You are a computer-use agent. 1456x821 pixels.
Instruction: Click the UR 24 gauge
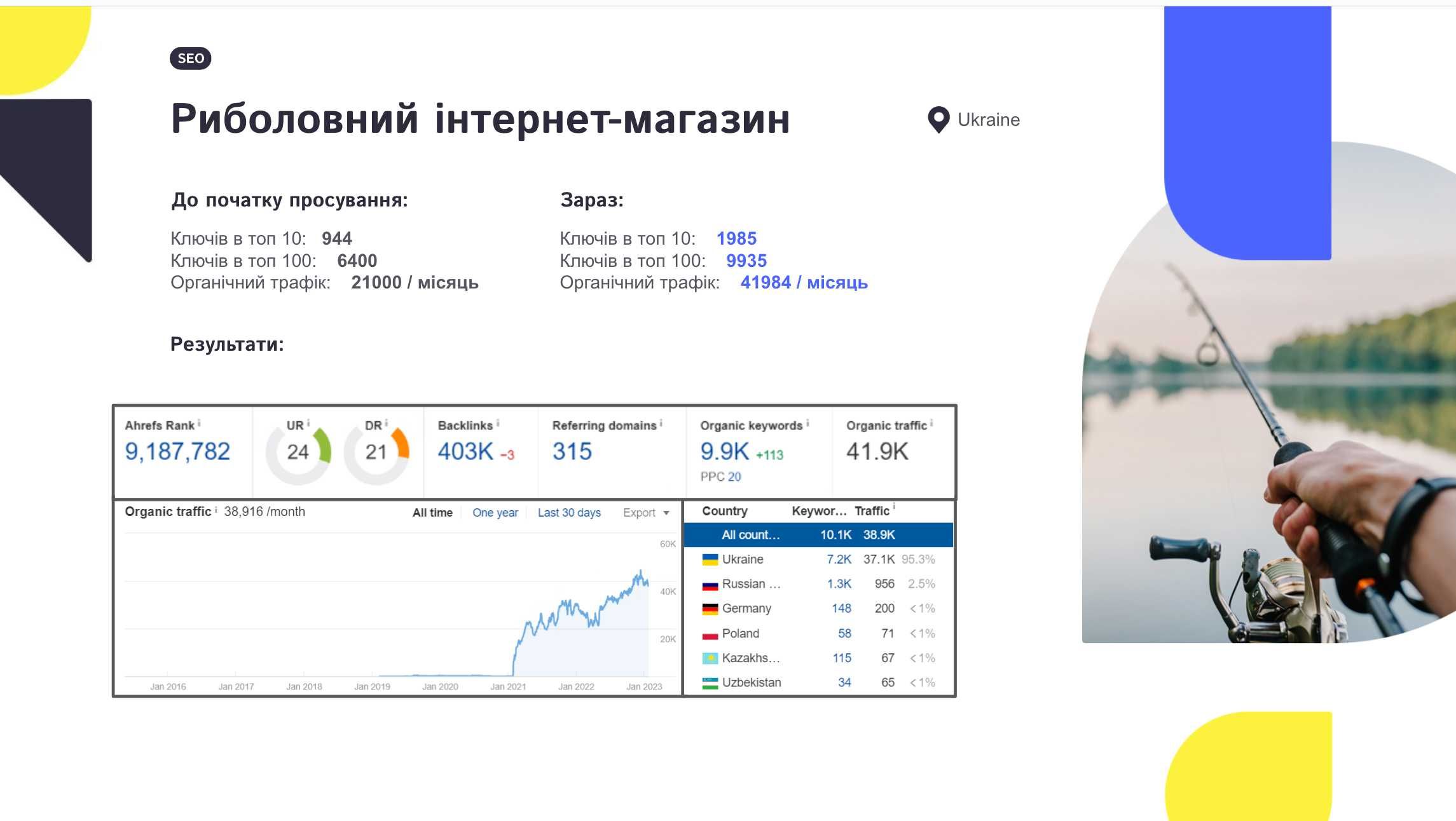pyautogui.click(x=298, y=452)
